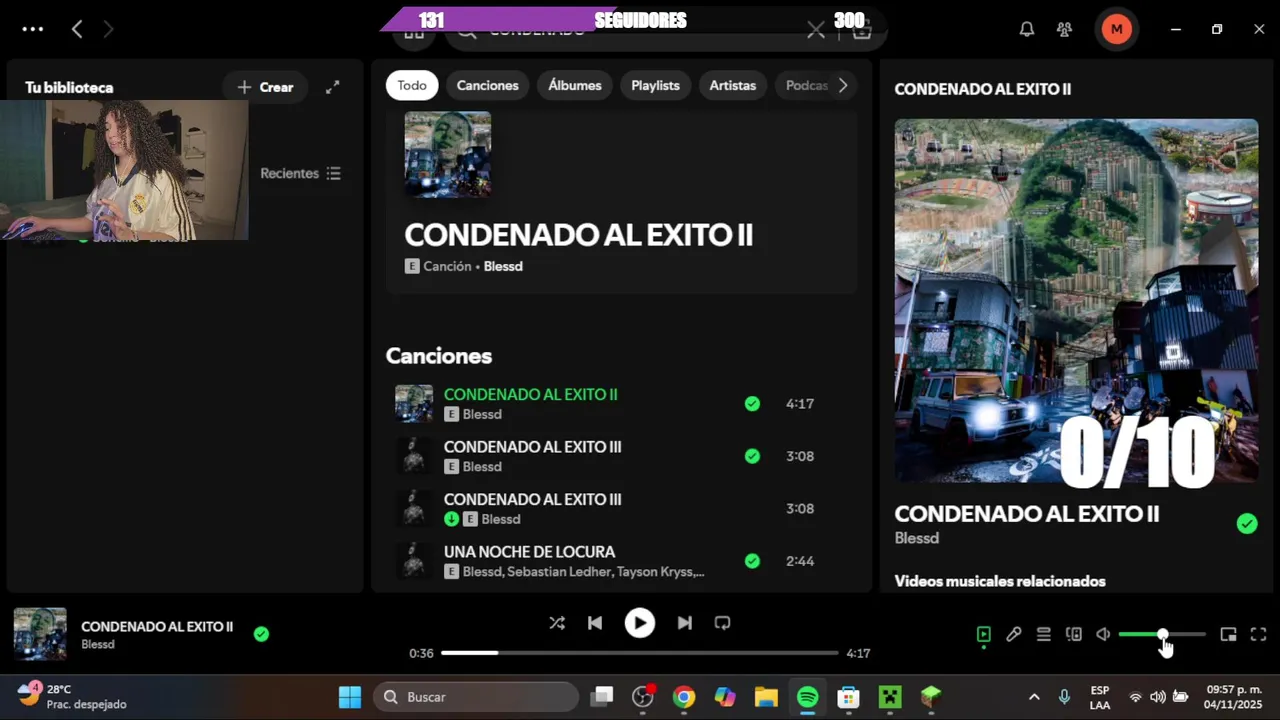Image resolution: width=1280 pixels, height=720 pixels.
Task: Select the downloaded CONDENADO AL EXITO III song
Action: (x=532, y=499)
